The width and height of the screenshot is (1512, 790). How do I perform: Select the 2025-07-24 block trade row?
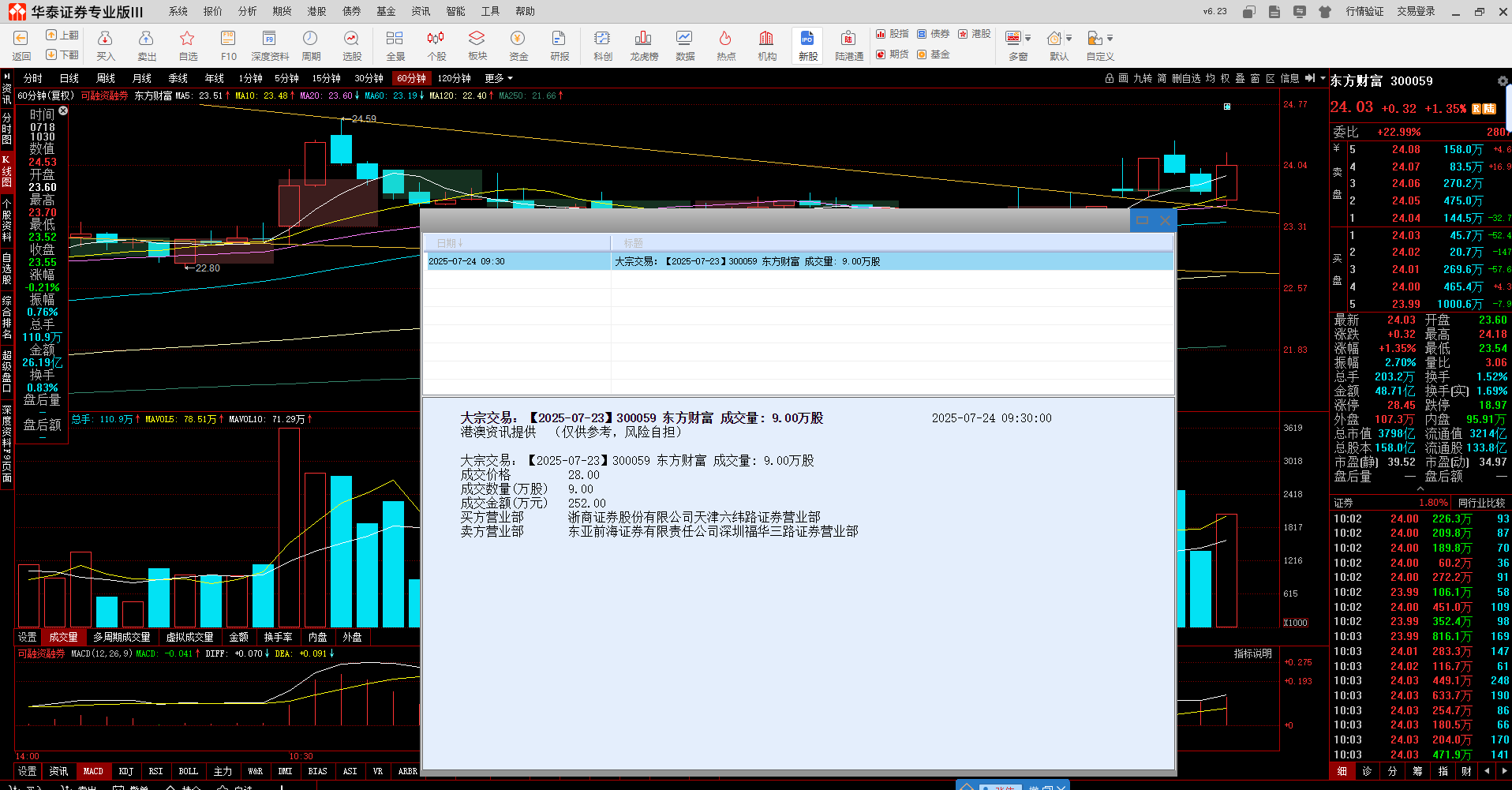(799, 261)
